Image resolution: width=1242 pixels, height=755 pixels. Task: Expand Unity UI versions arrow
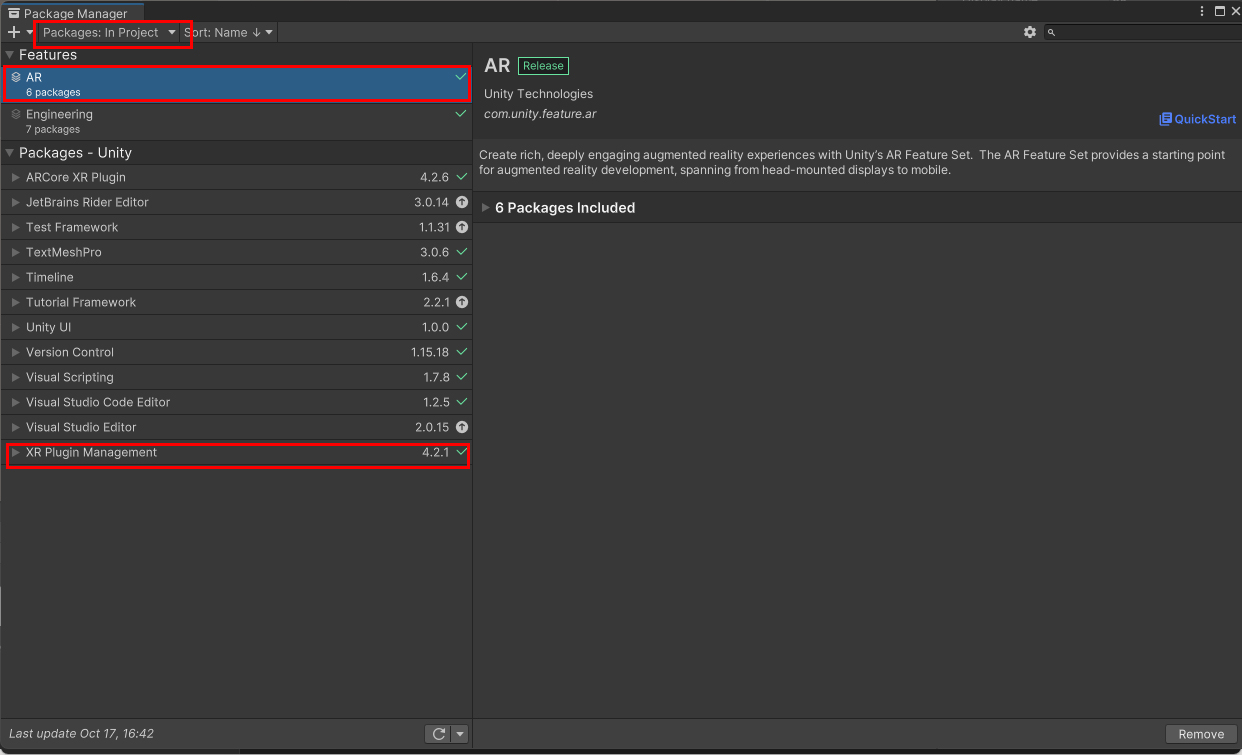point(15,327)
